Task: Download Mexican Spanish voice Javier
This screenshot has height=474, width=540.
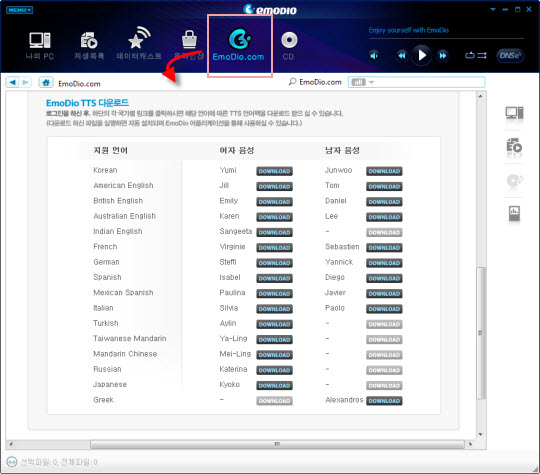Action: [x=384, y=294]
